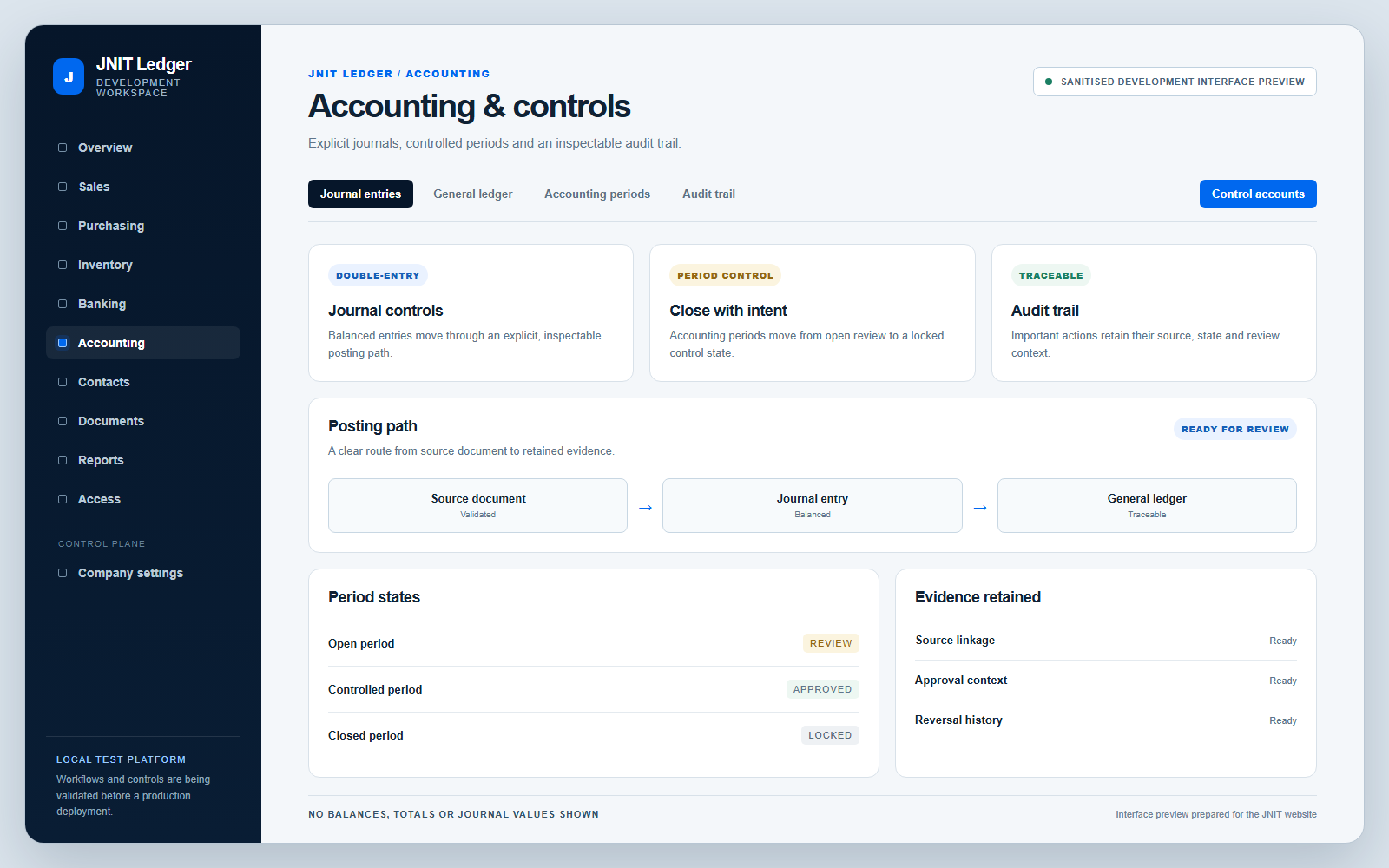Viewport: 1389px width, 868px height.
Task: Click the square icon beside Contacts
Action: click(x=63, y=382)
